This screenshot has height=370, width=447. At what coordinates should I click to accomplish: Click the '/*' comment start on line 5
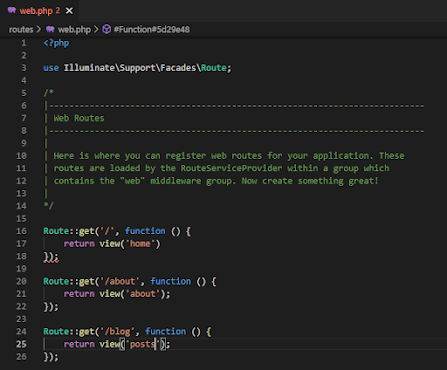49,93
